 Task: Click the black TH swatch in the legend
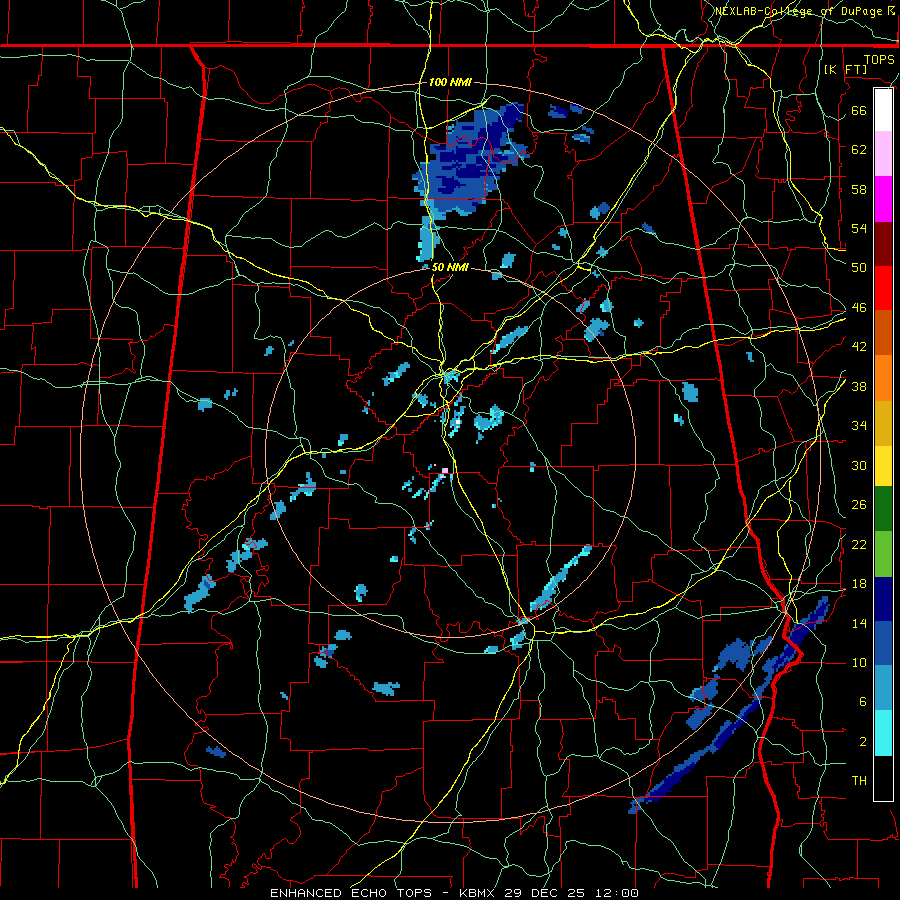pos(883,778)
